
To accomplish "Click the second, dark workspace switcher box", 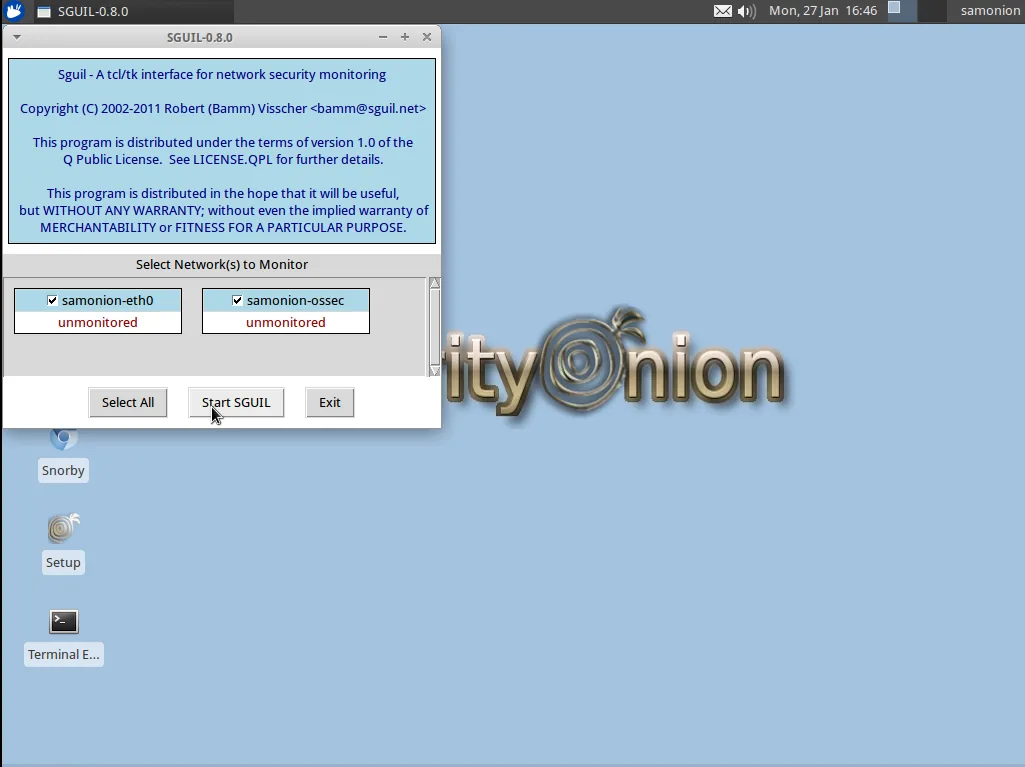I will coord(932,11).
